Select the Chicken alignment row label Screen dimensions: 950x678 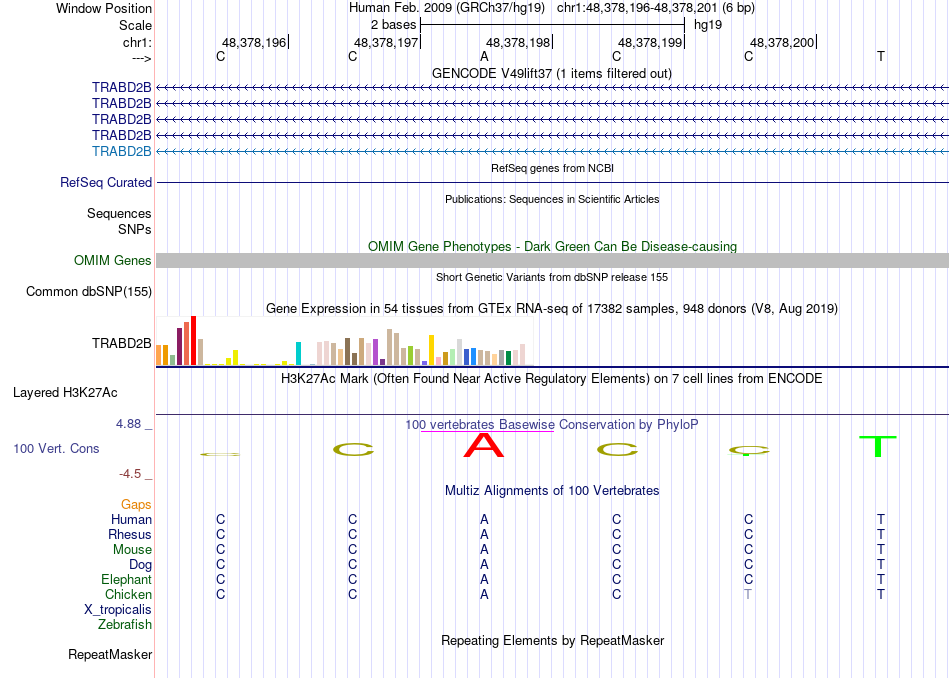click(128, 594)
